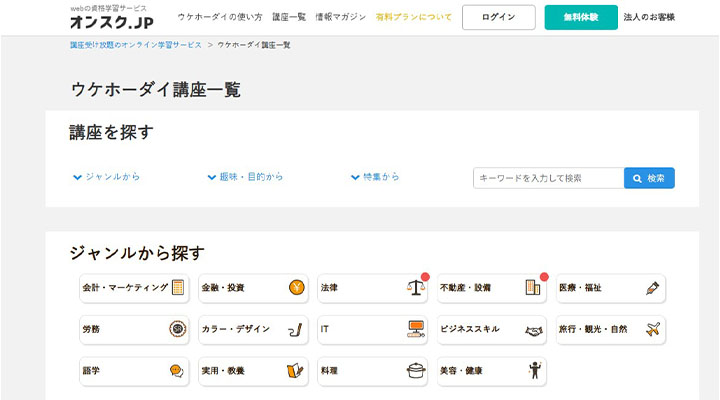Screen dimensions: 720x400
Task: Click the blue 検索 search button
Action: click(x=649, y=178)
